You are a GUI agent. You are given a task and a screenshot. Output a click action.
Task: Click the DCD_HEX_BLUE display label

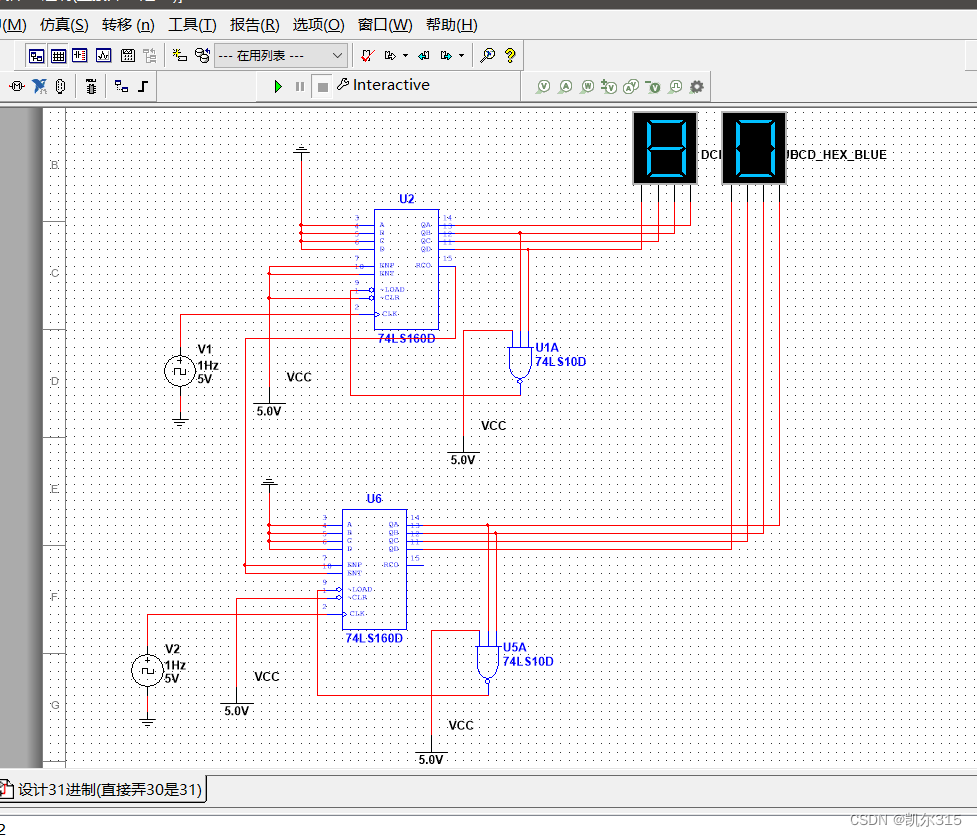click(836, 154)
